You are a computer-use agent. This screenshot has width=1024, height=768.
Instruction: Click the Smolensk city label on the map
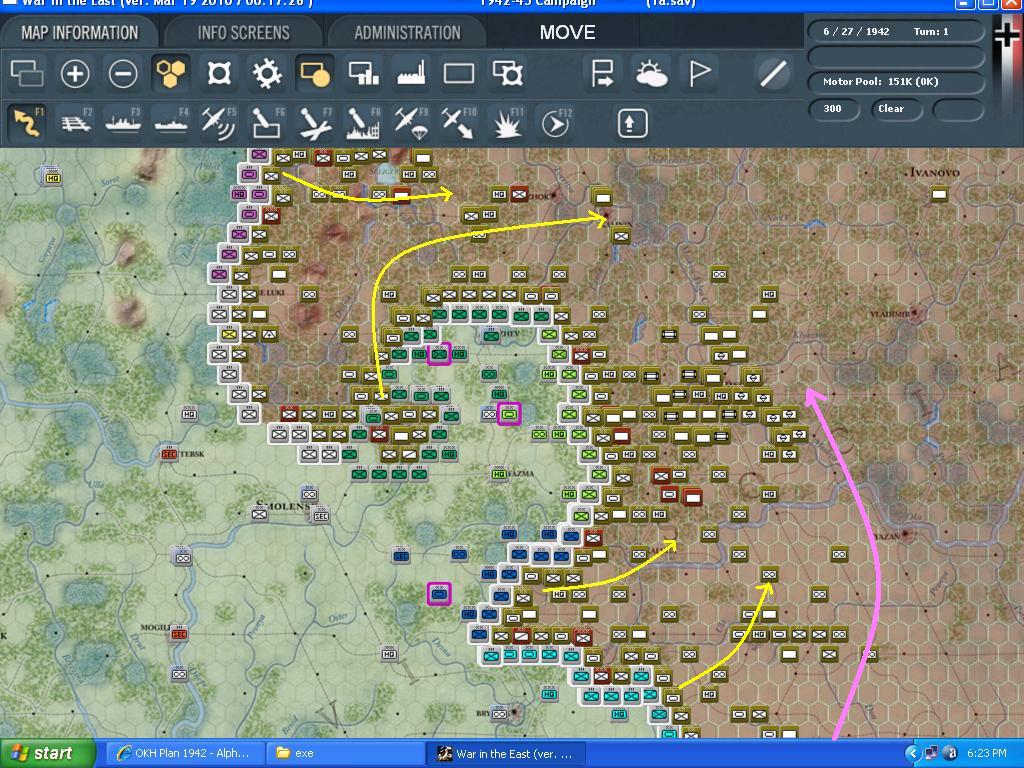283,505
